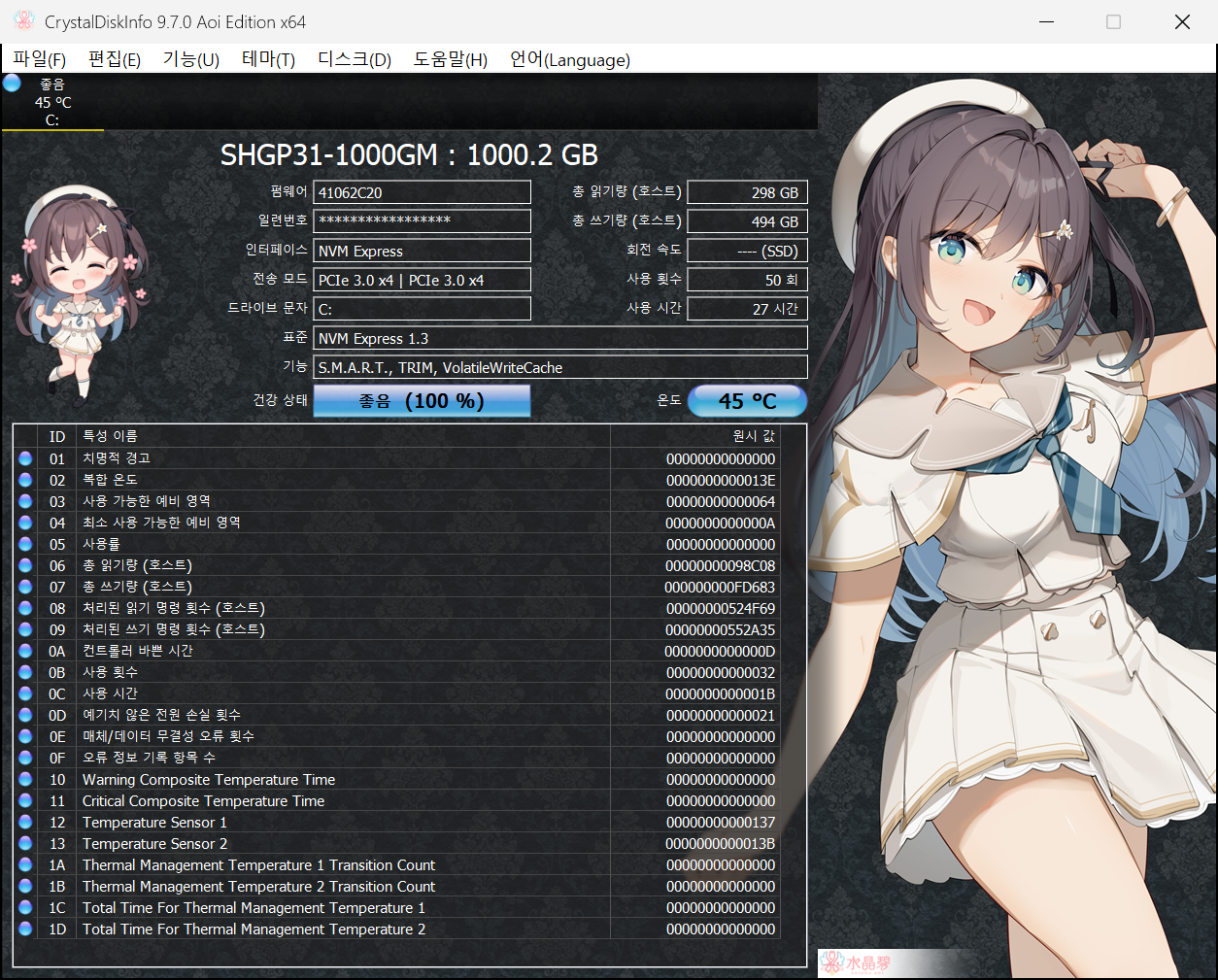Click the power-on count value 50 회
This screenshot has height=980, width=1218.
[x=747, y=280]
